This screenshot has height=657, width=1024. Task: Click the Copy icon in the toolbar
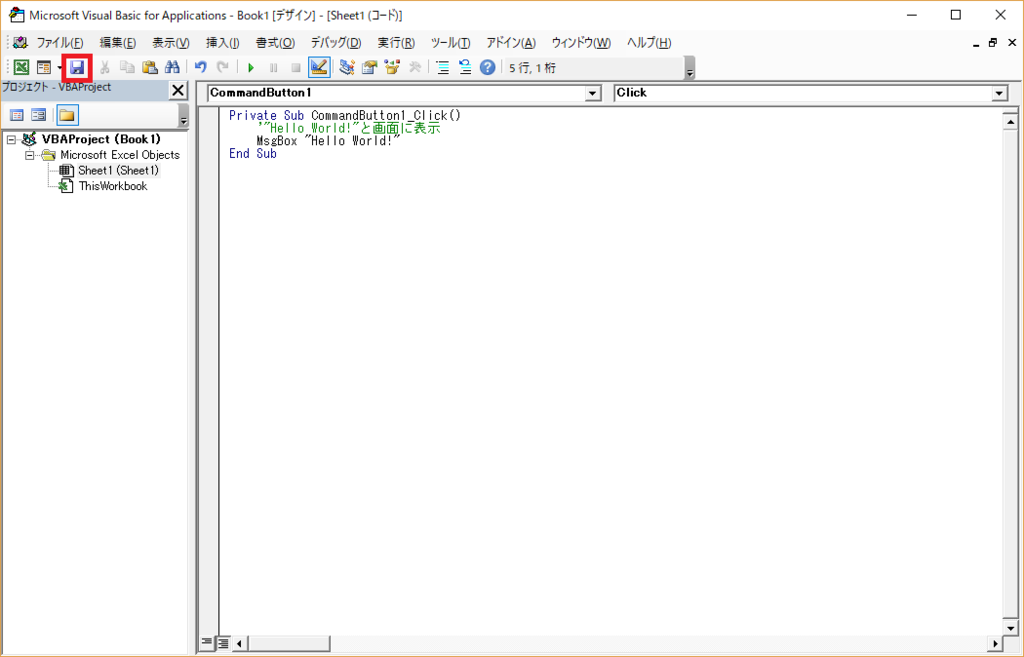click(127, 67)
